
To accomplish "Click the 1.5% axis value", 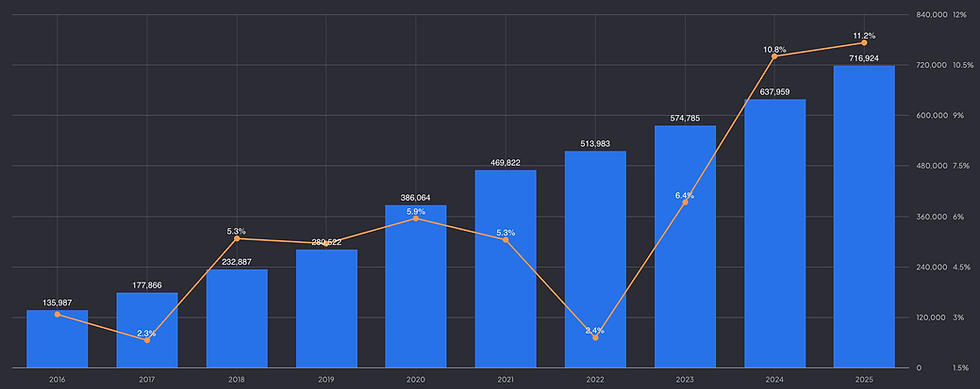I will click(961, 368).
